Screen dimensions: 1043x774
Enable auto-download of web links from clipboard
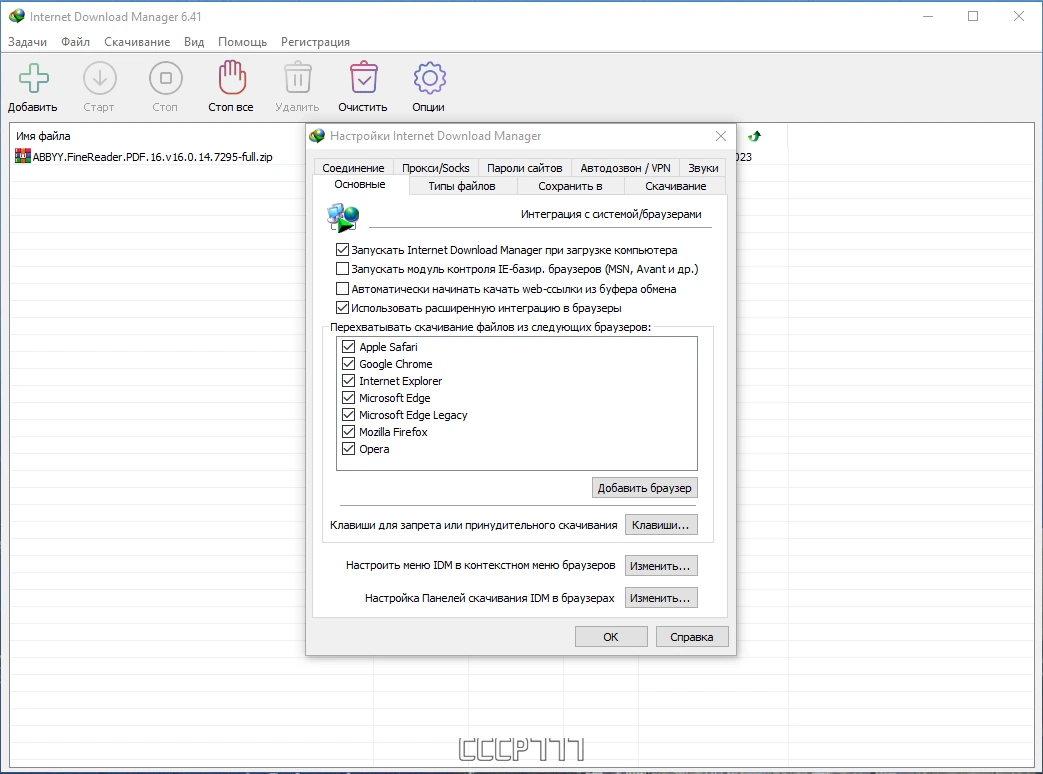pos(342,289)
